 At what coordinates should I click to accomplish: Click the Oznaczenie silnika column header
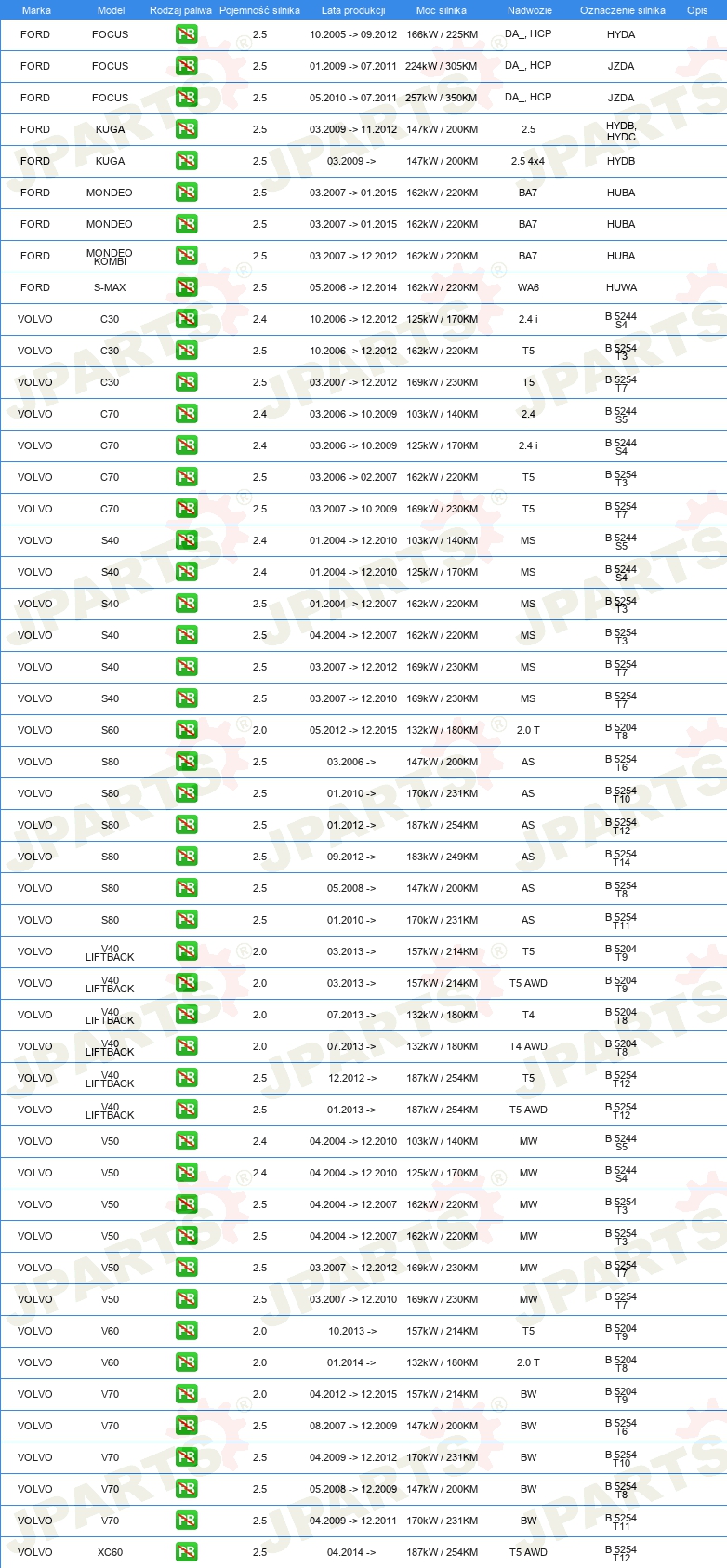(x=622, y=10)
